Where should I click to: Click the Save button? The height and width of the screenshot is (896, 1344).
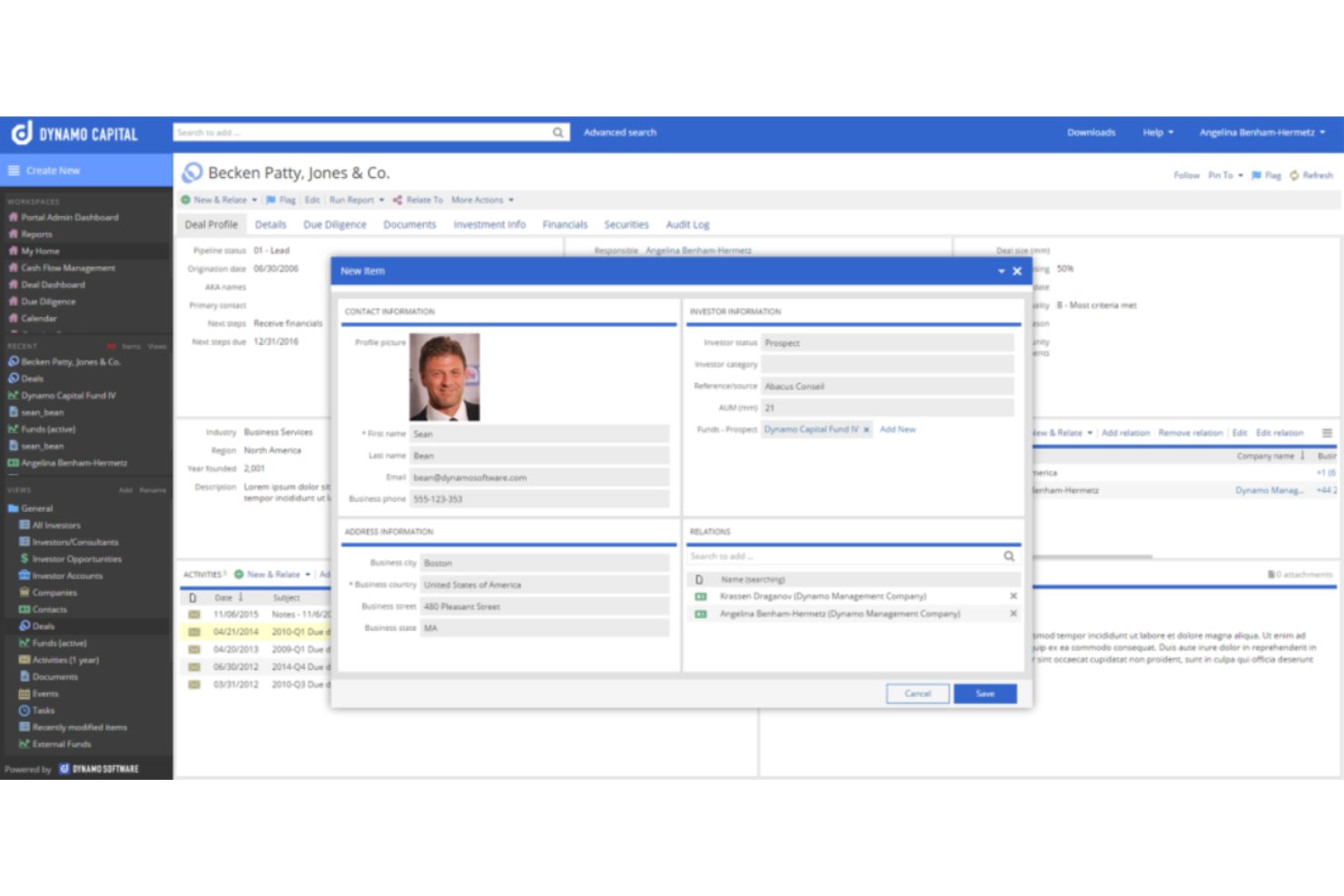click(985, 694)
